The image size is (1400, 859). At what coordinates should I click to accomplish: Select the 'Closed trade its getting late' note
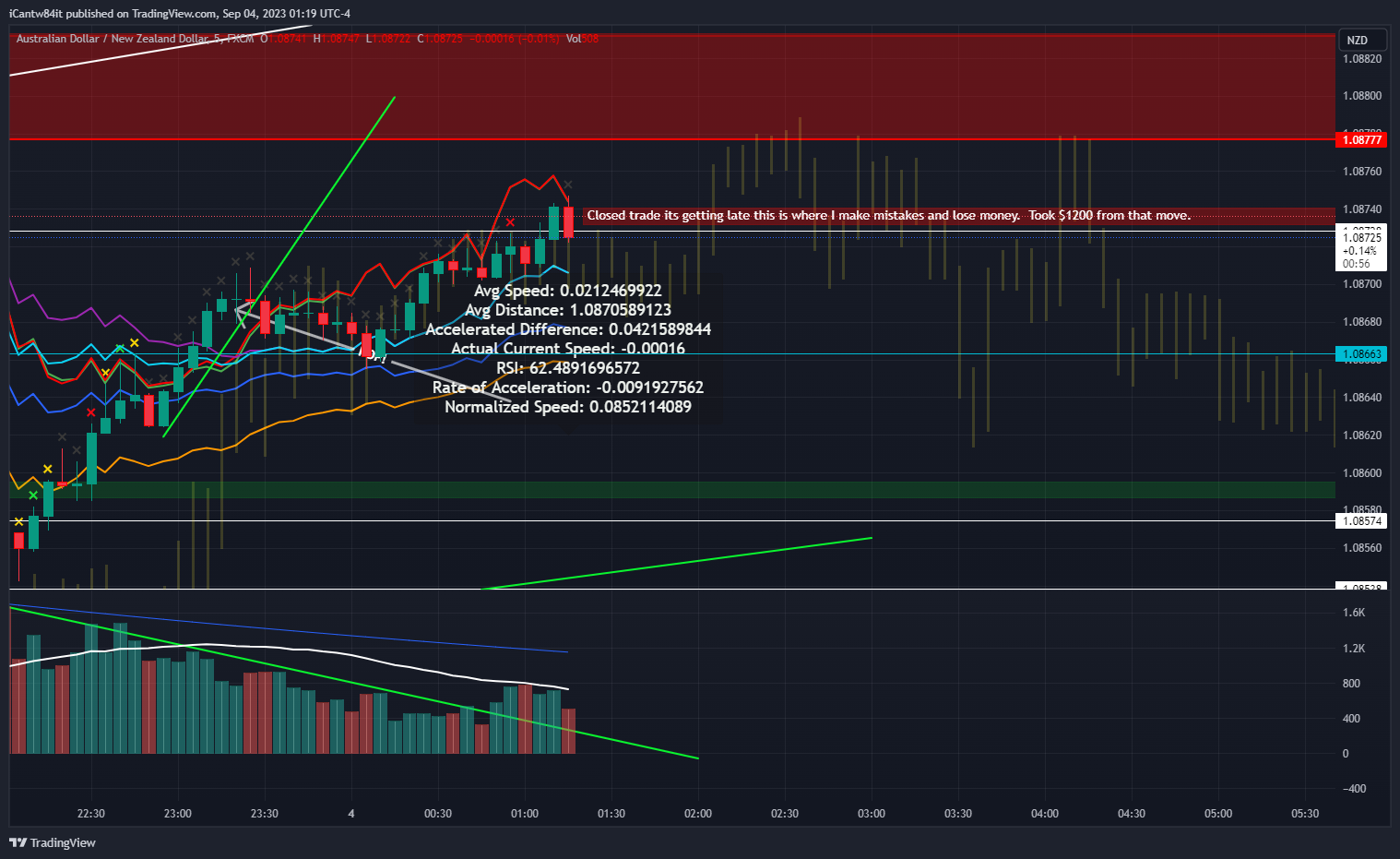coord(889,216)
